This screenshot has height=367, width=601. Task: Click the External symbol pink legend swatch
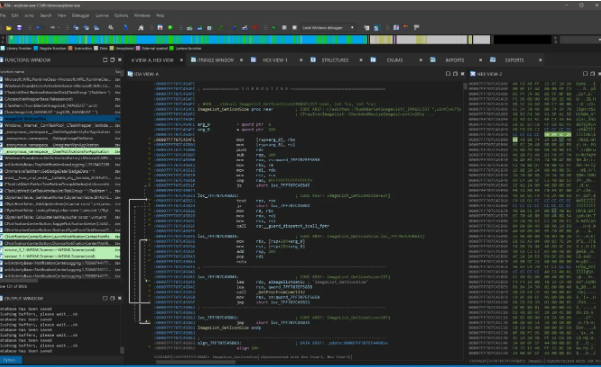click(138, 48)
